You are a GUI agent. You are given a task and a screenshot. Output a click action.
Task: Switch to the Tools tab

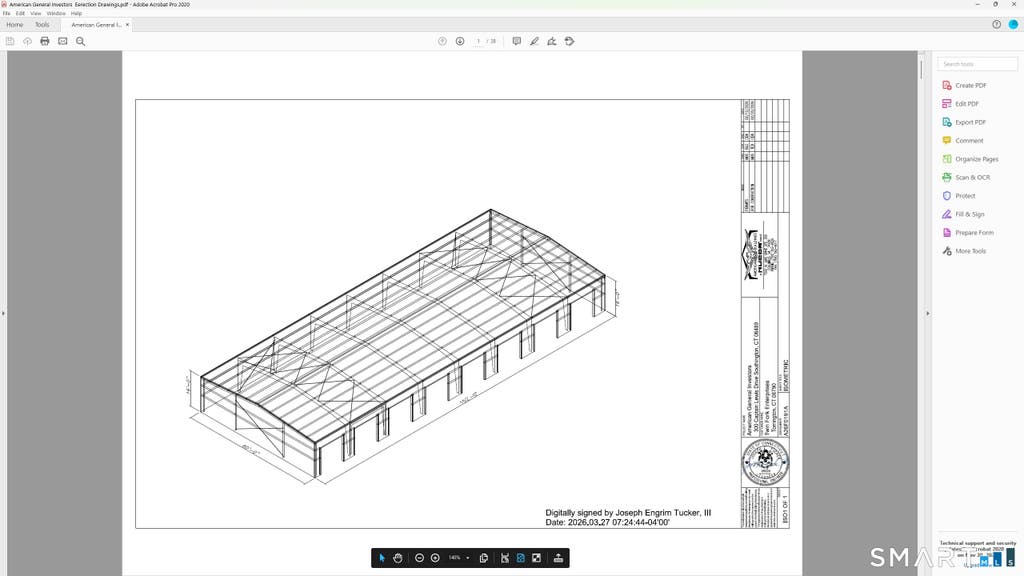click(x=42, y=25)
